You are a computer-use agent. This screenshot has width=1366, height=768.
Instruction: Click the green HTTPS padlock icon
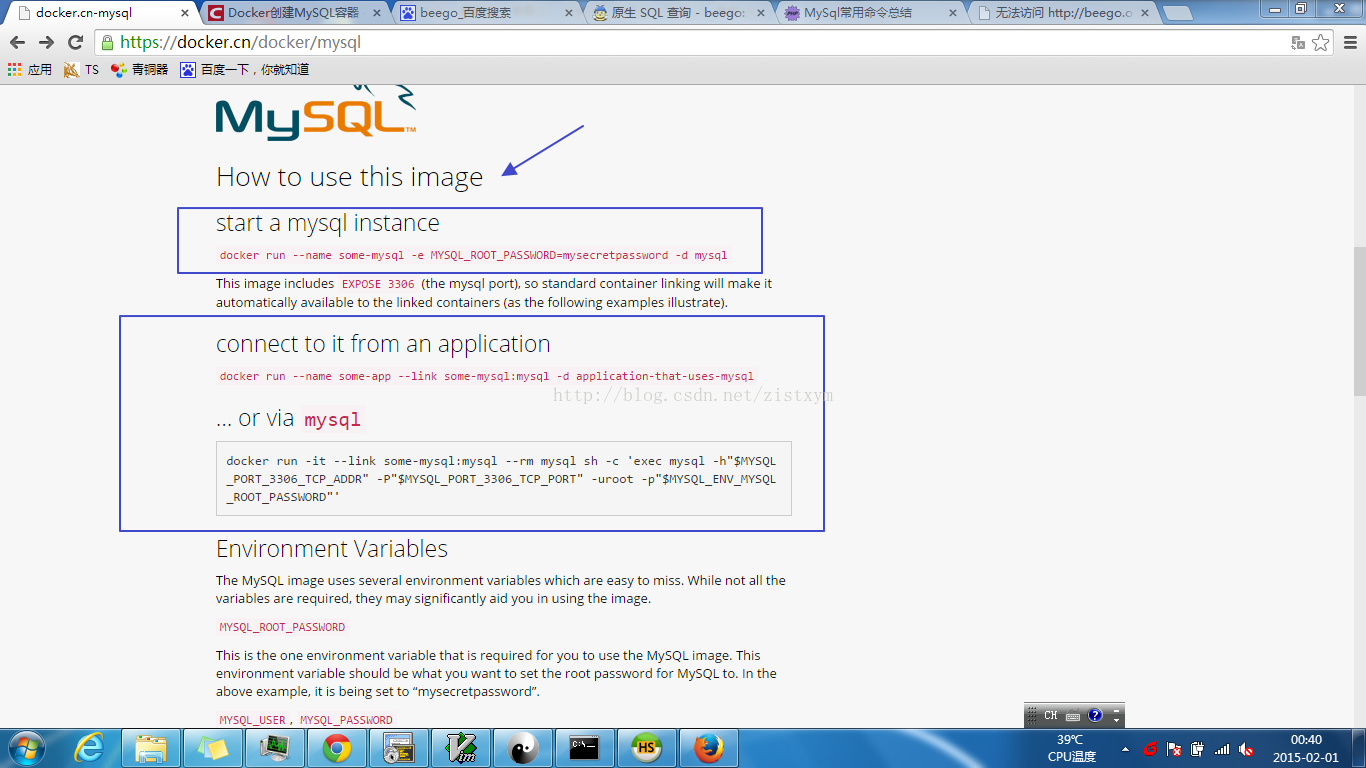[107, 42]
